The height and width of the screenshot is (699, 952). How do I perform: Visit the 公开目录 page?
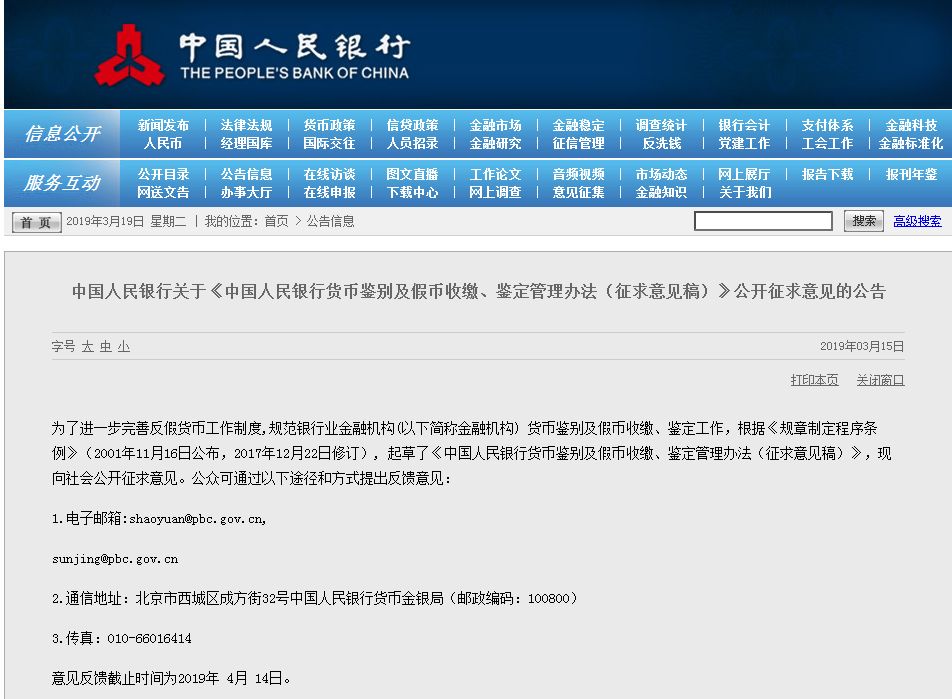click(163, 174)
